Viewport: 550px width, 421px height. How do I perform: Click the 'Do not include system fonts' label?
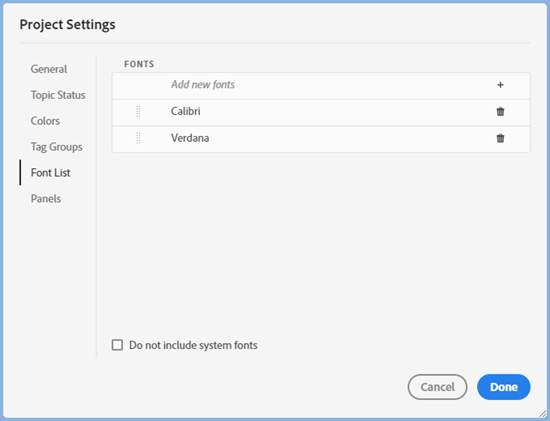193,345
